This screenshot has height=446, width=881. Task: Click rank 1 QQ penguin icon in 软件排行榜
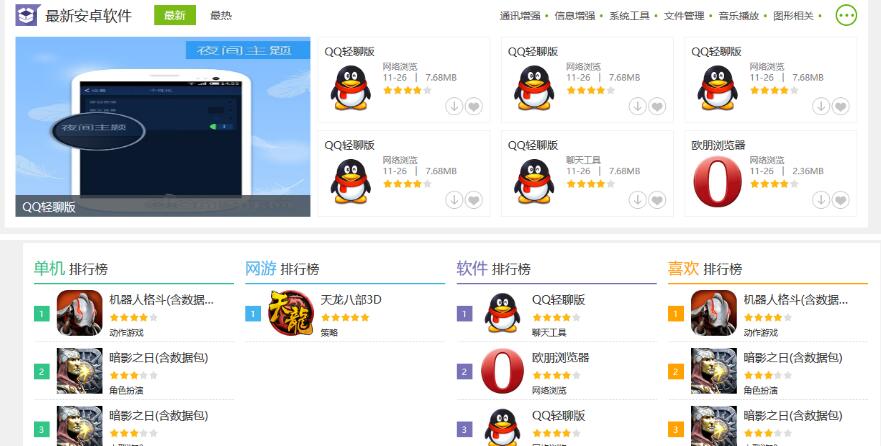pyautogui.click(x=502, y=313)
